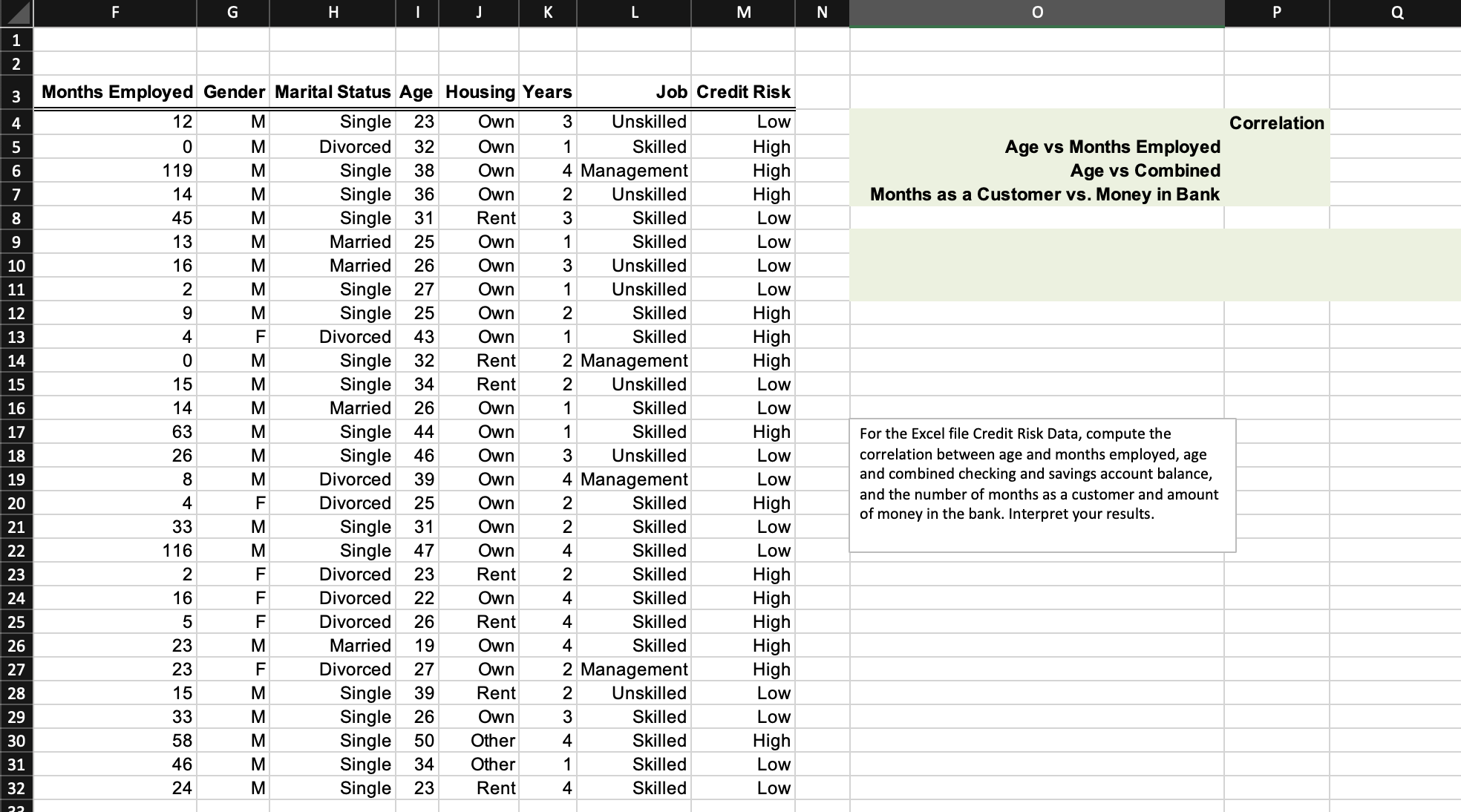Select empty correlation cell for Age vs Combined
The width and height of the screenshot is (1461, 812).
[x=1276, y=171]
